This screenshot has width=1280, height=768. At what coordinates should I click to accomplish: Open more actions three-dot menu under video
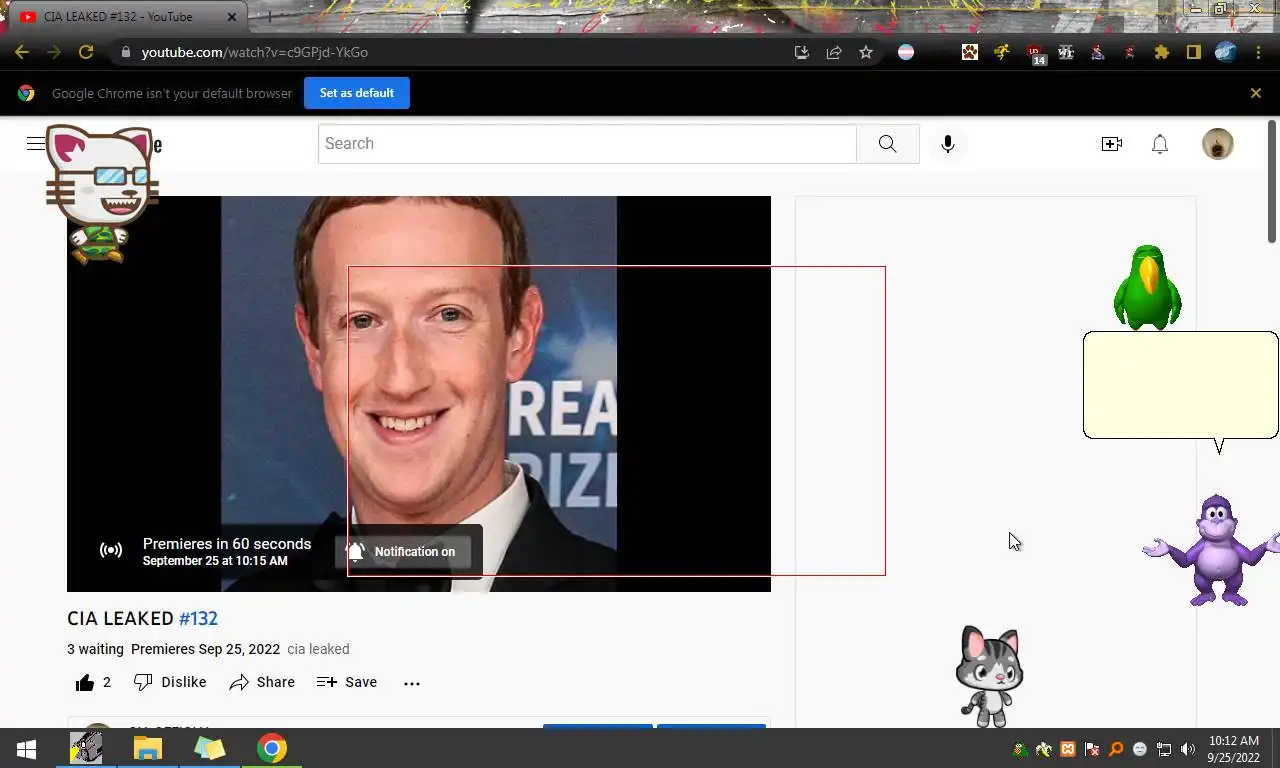tap(412, 683)
